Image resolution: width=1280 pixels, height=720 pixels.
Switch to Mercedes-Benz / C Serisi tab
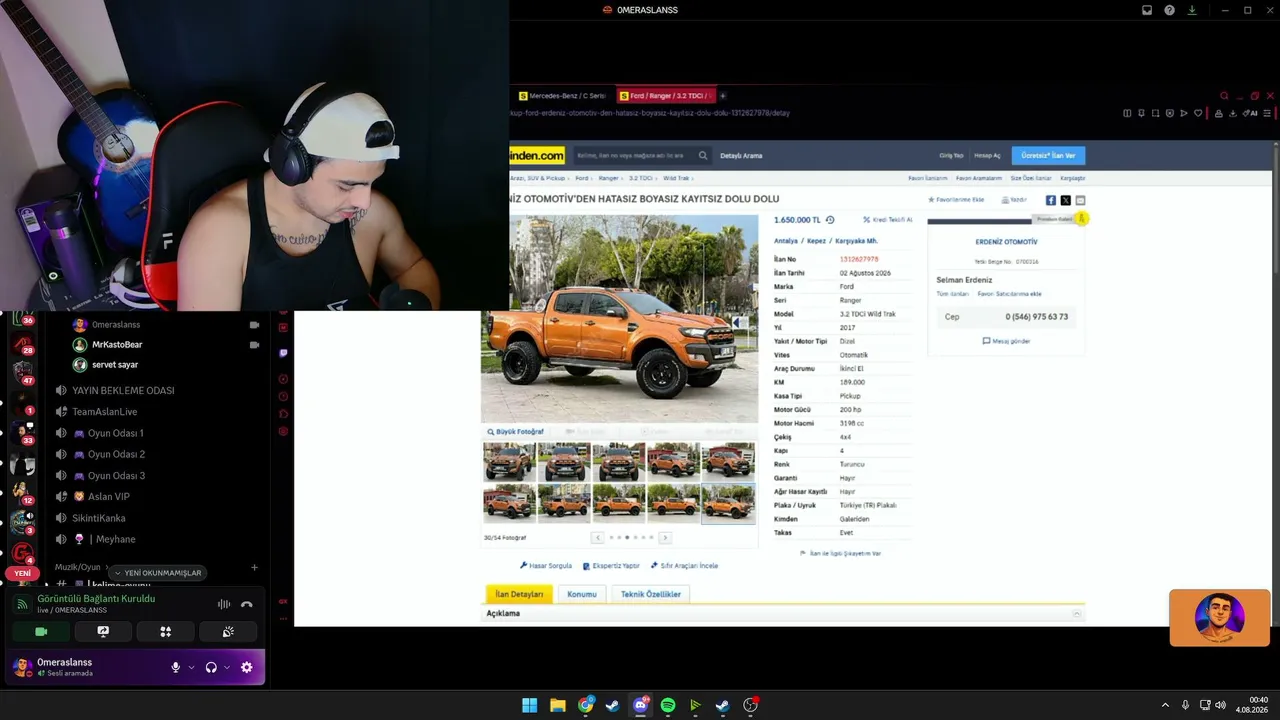(x=563, y=96)
